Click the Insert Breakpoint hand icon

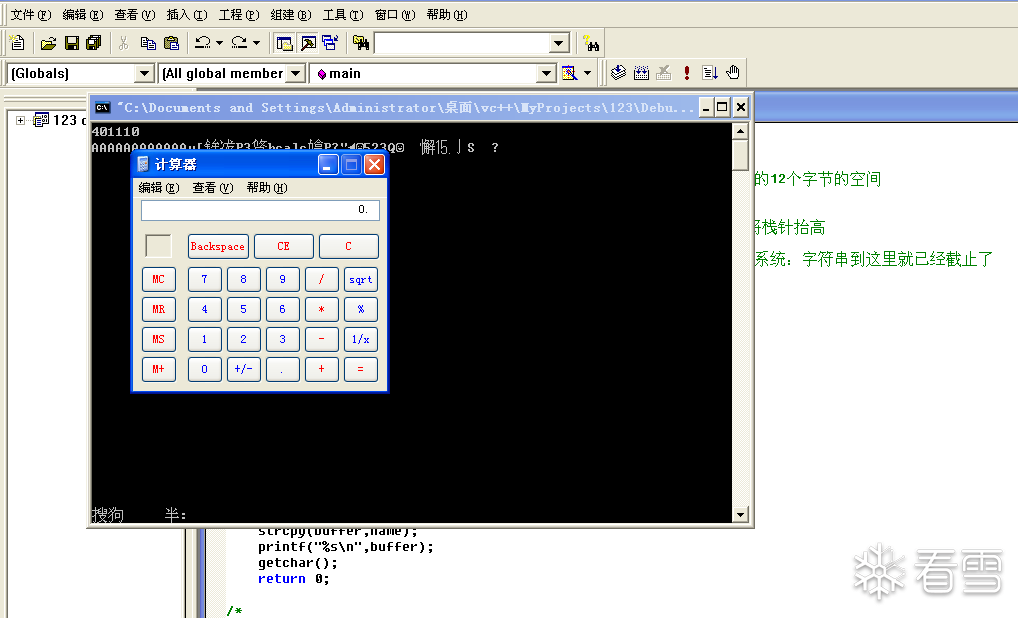(x=733, y=73)
